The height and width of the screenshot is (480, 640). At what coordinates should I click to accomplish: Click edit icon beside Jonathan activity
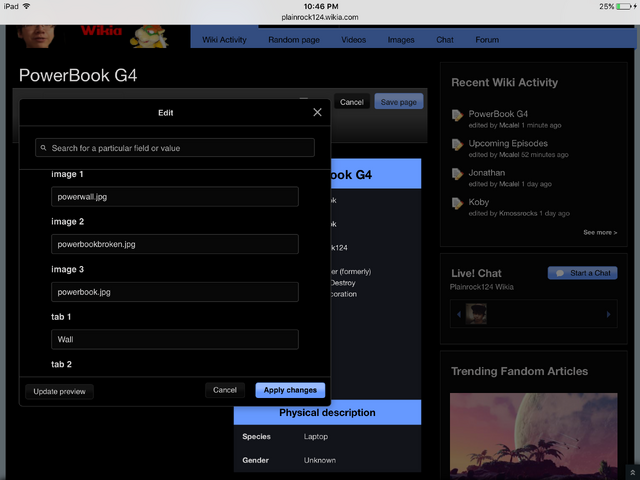tap(457, 174)
